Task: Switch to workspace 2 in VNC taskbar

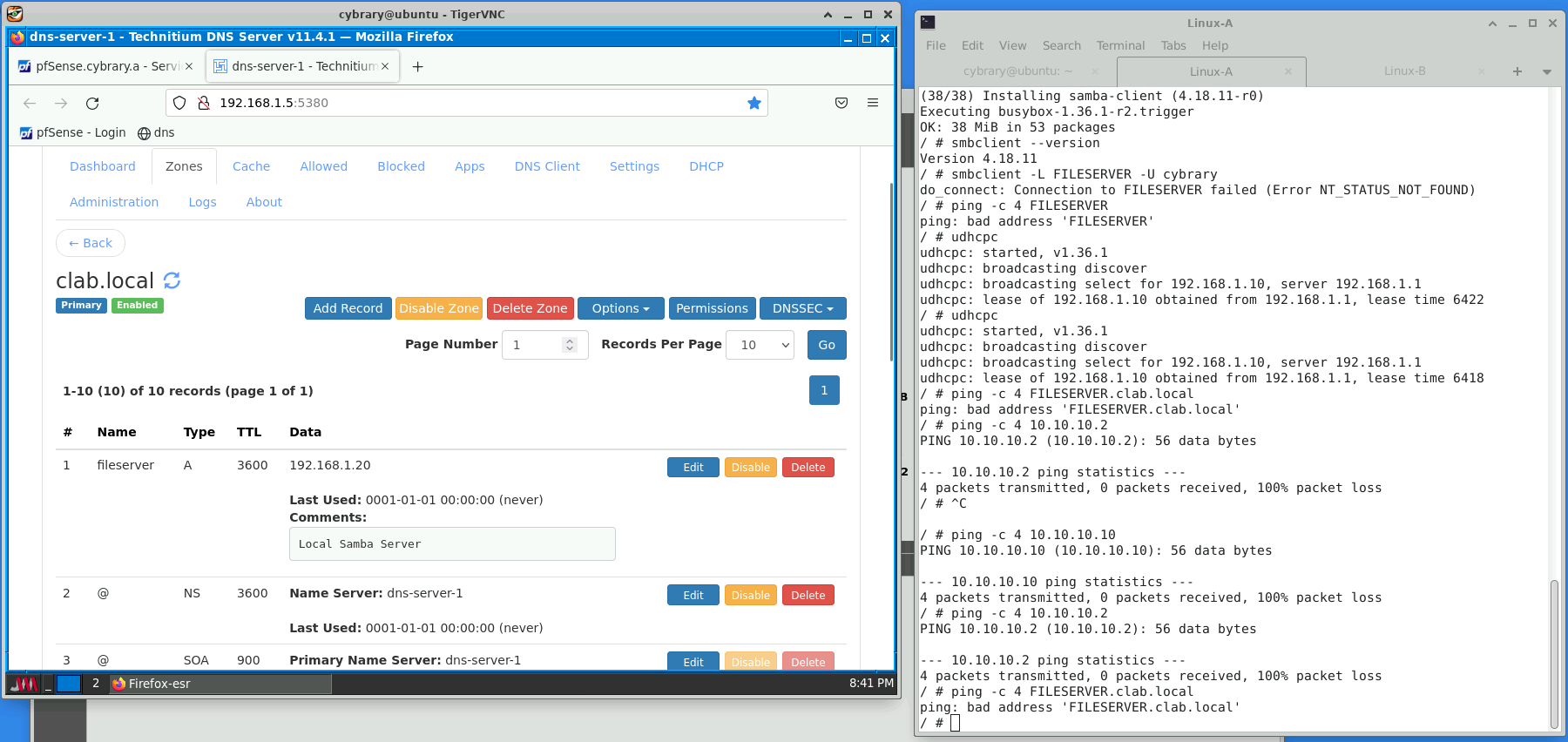Action: pos(96,684)
